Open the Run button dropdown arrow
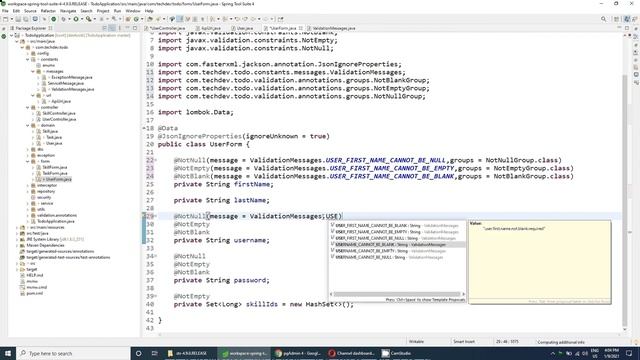The width and height of the screenshot is (640, 360). point(81,19)
